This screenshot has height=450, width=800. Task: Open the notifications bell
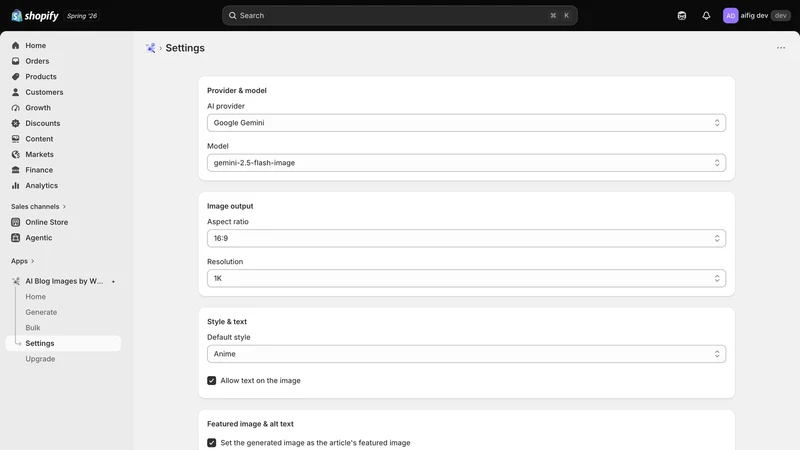coord(706,16)
